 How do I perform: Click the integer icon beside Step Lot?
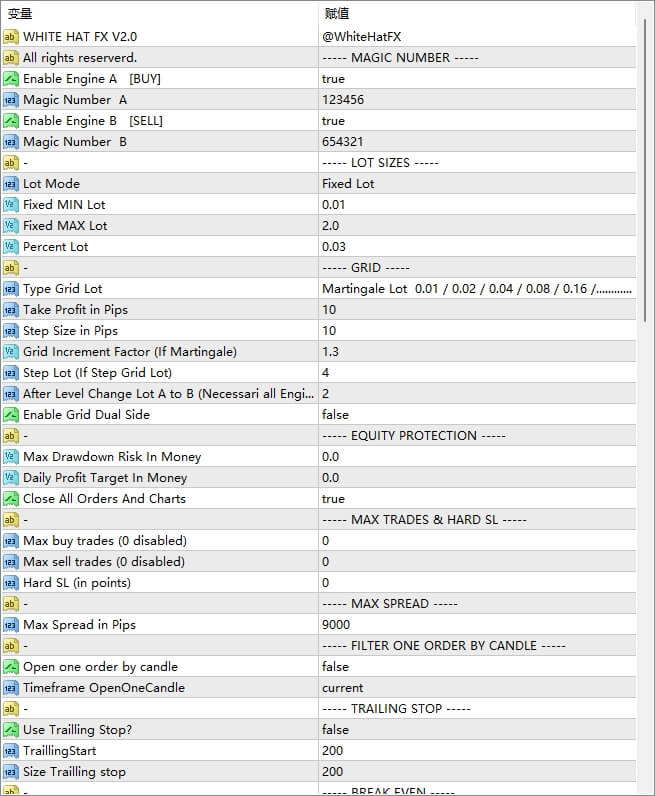click(x=10, y=373)
